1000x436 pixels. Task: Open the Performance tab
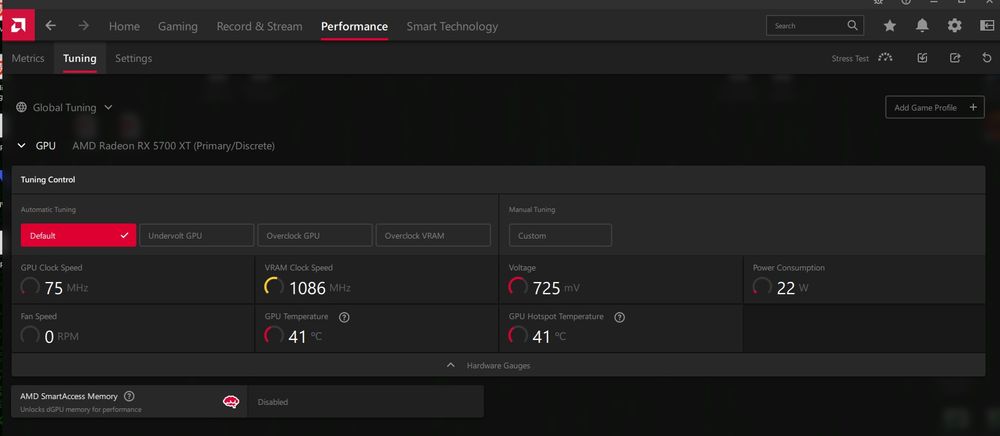click(x=354, y=26)
